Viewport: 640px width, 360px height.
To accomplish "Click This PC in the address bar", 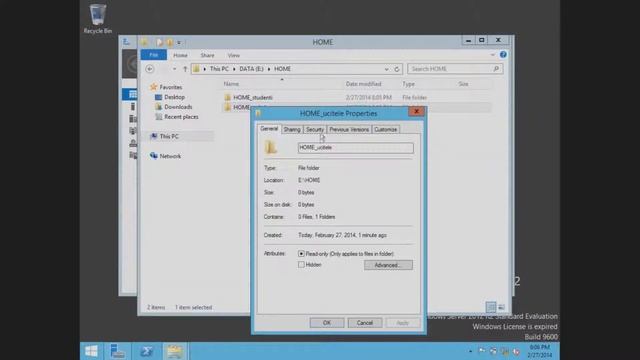I will click(x=219, y=69).
